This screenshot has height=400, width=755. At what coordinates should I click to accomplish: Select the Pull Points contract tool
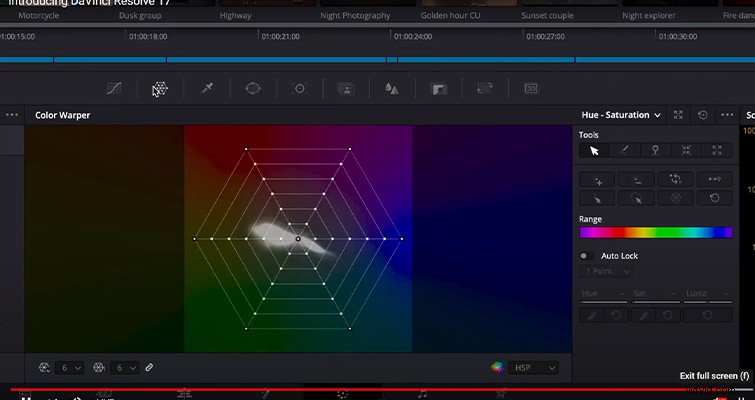point(686,151)
